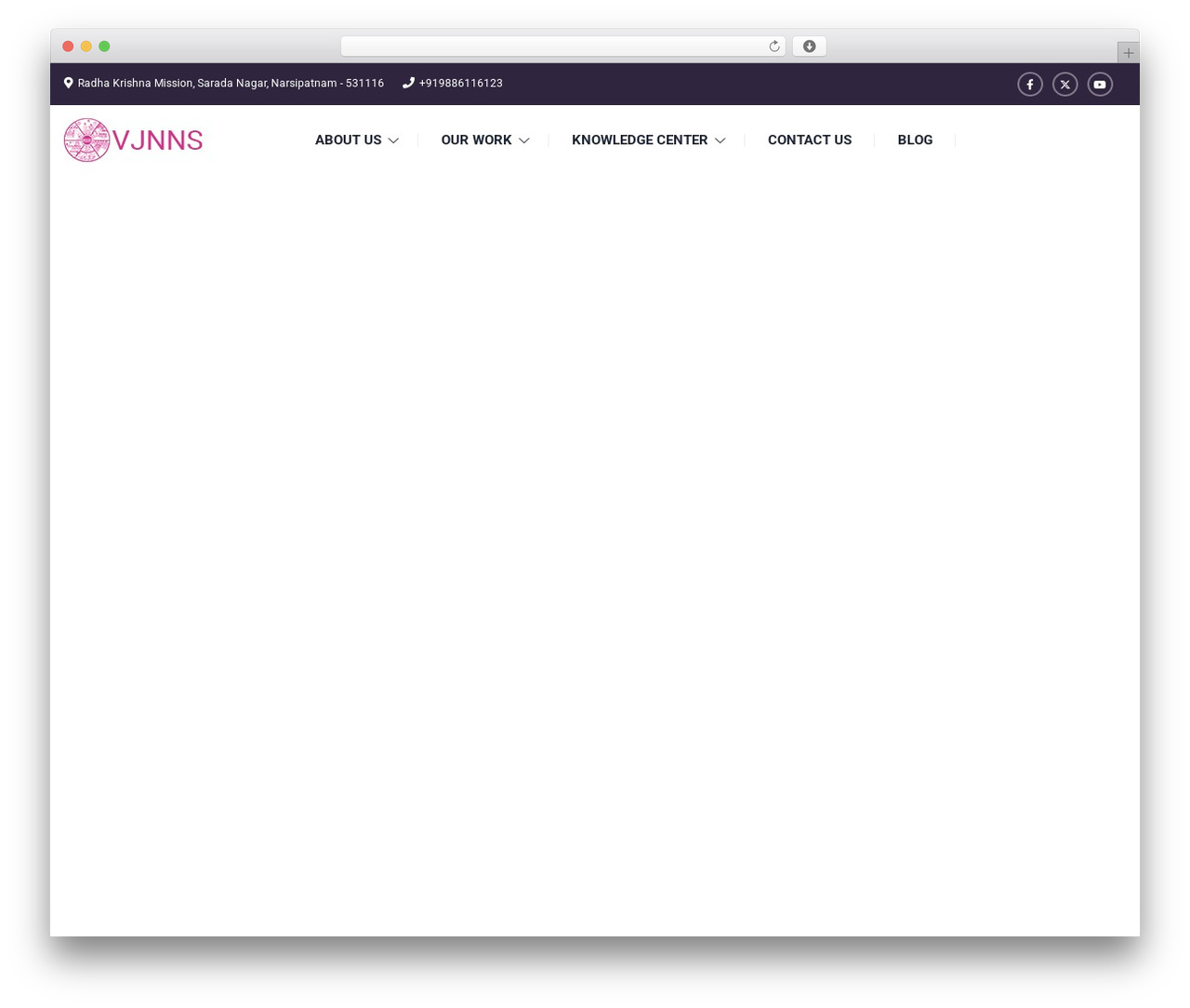
Task: Expand the About Us dropdown chevron
Action: pos(393,140)
